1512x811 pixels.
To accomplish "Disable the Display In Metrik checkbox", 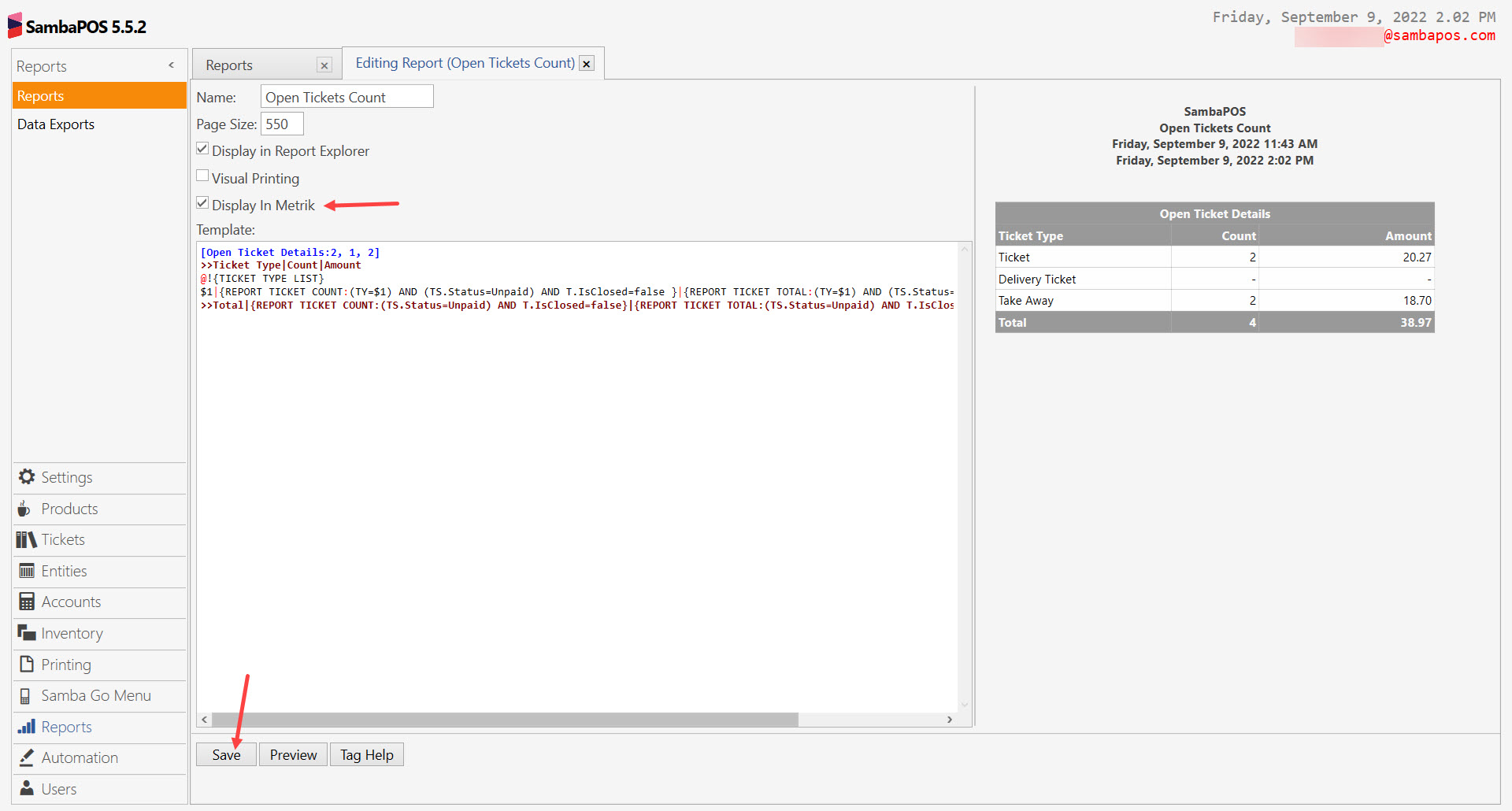I will [x=202, y=202].
